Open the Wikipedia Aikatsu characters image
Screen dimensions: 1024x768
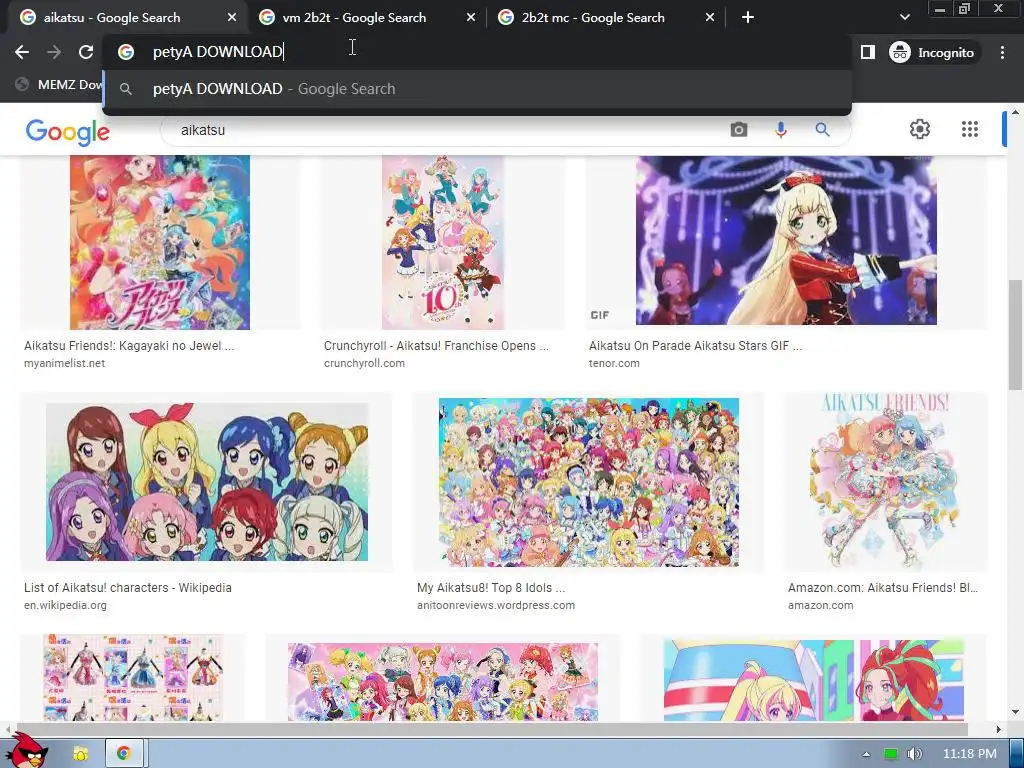(207, 482)
